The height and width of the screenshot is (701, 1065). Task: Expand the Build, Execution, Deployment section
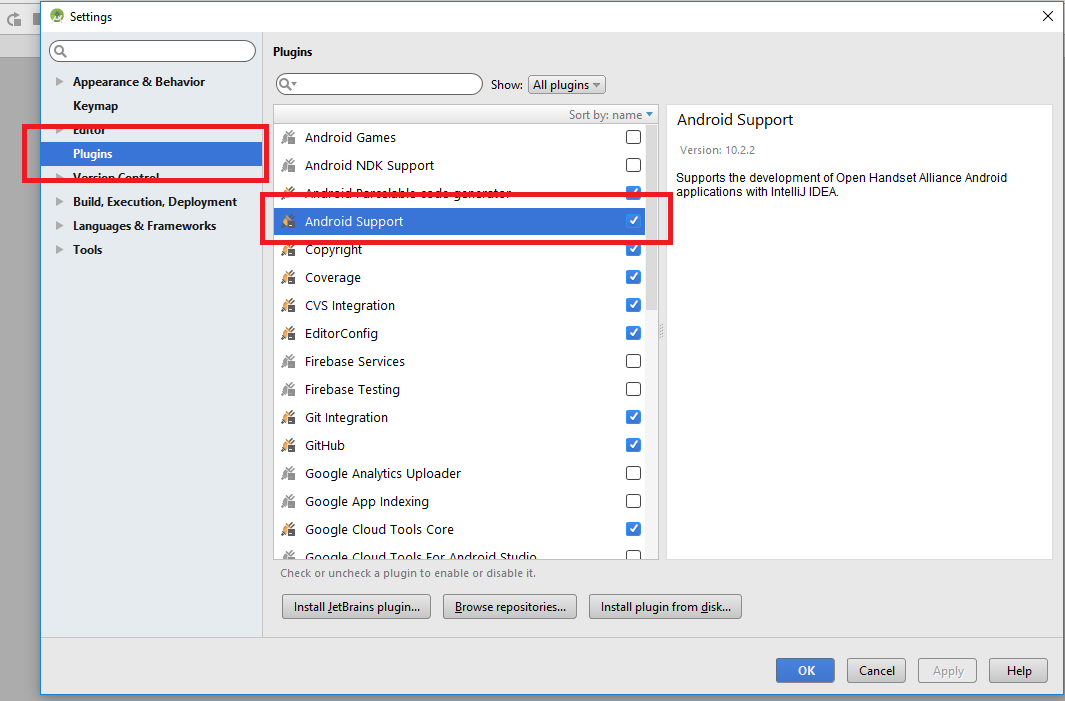pyautogui.click(x=60, y=202)
